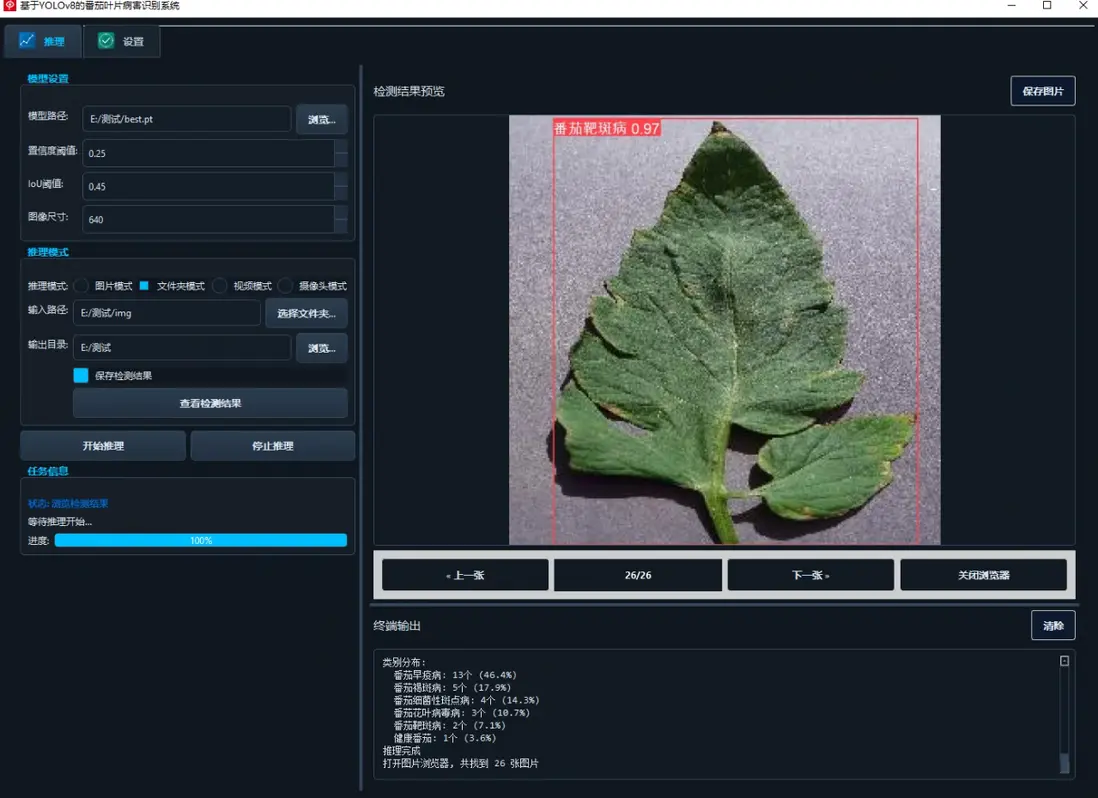Select 视频模式 radio button

[x=220, y=286]
